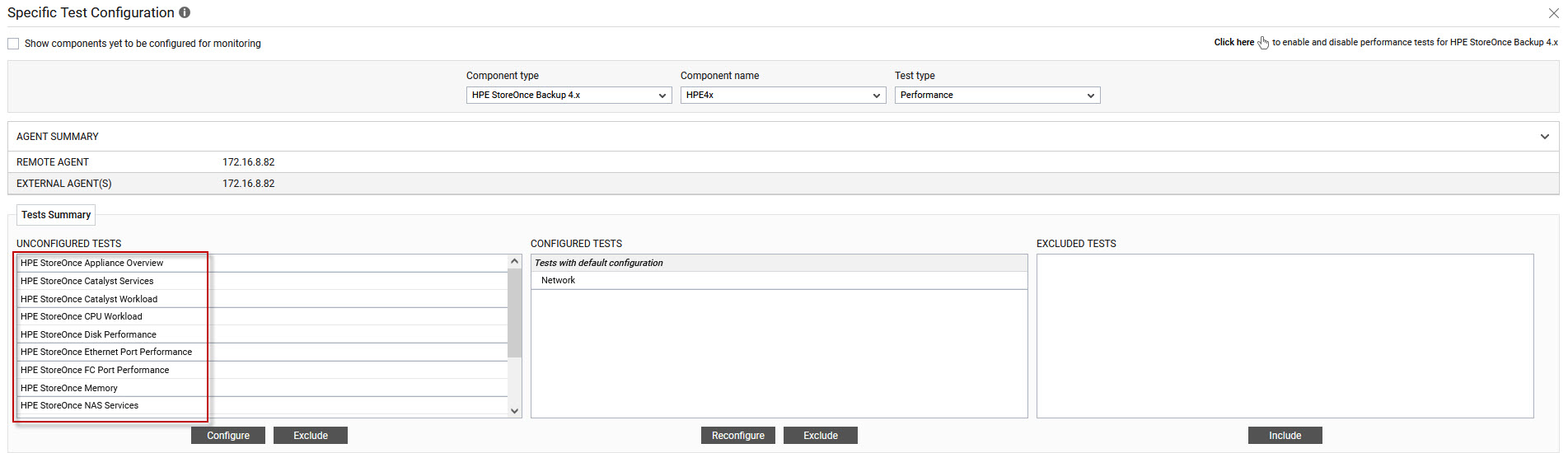Screen dimensions: 1568x453
Task: Select HPE StoreOnce Catalyst Services test
Action: tap(262, 281)
